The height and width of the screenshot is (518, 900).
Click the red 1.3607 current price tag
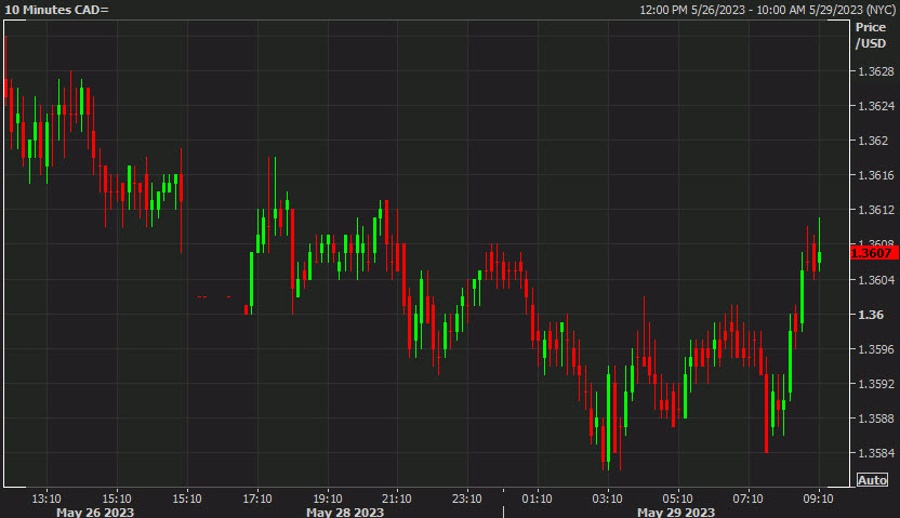(x=871, y=254)
